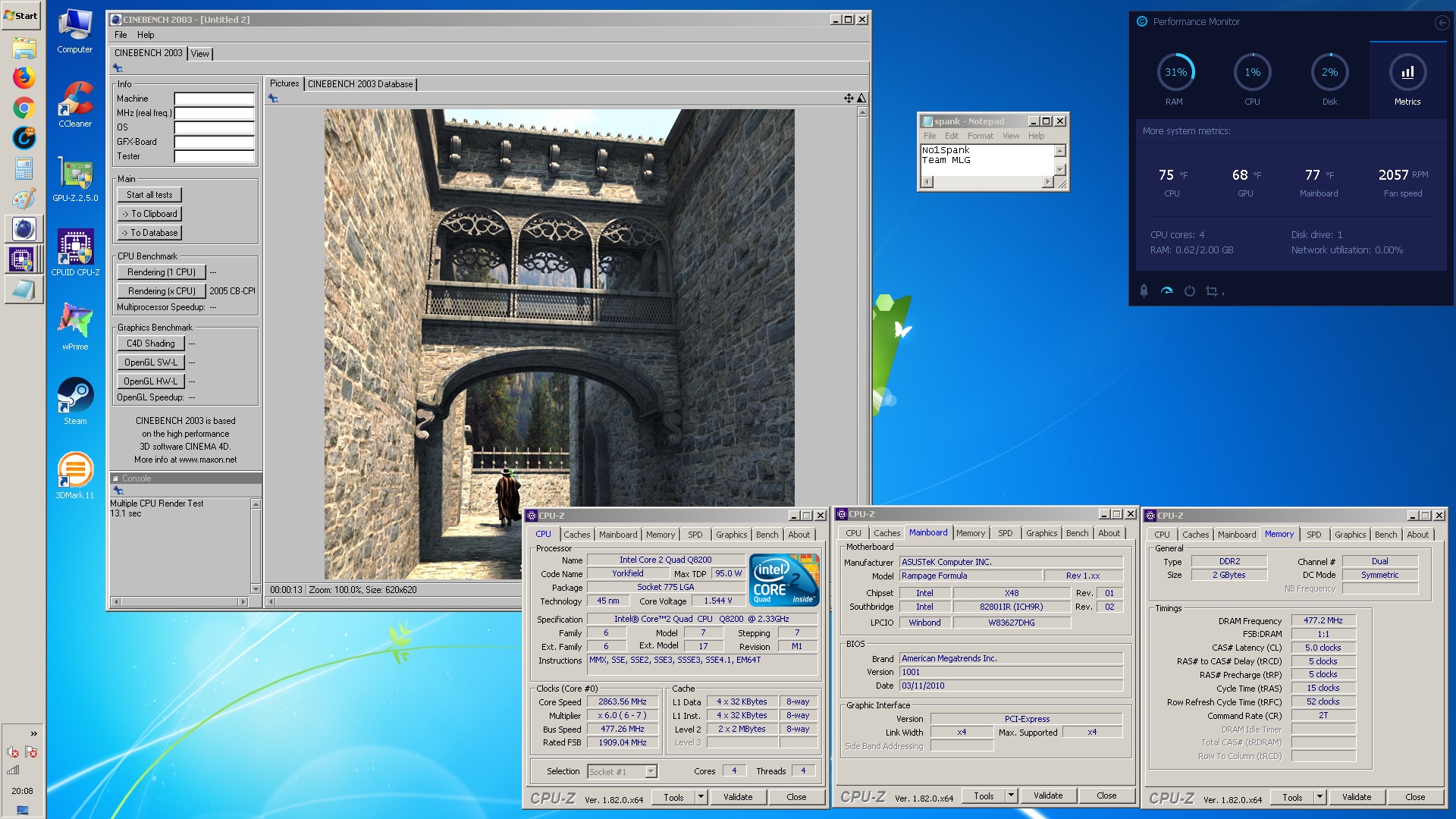Click Performance Monitor back arrow icon
1456x819 pixels.
coord(1441,23)
